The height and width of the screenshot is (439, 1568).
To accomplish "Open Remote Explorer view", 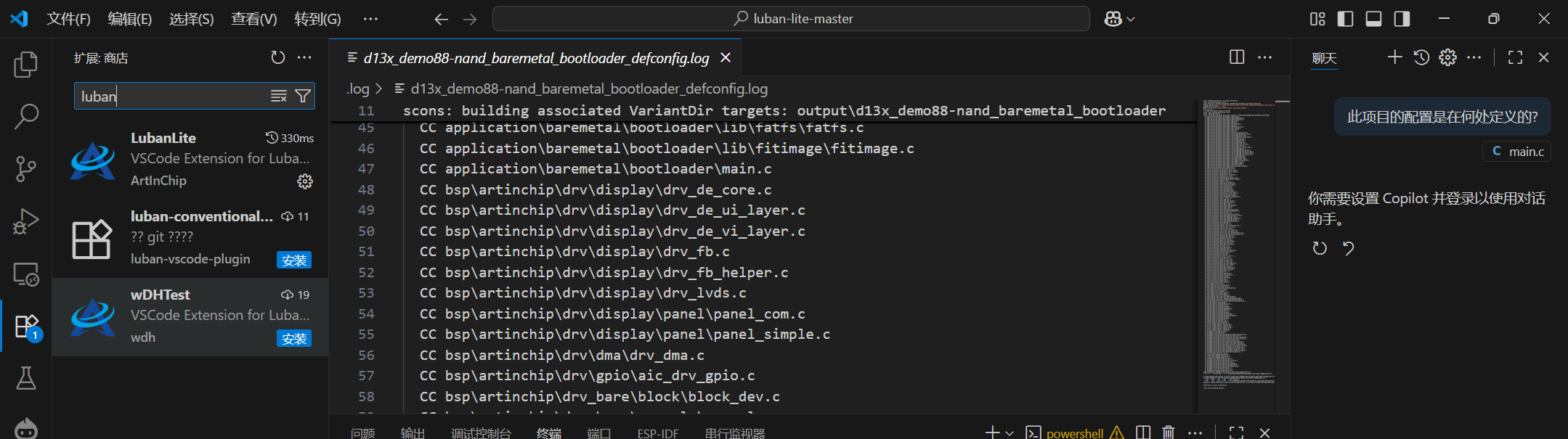I will [26, 274].
